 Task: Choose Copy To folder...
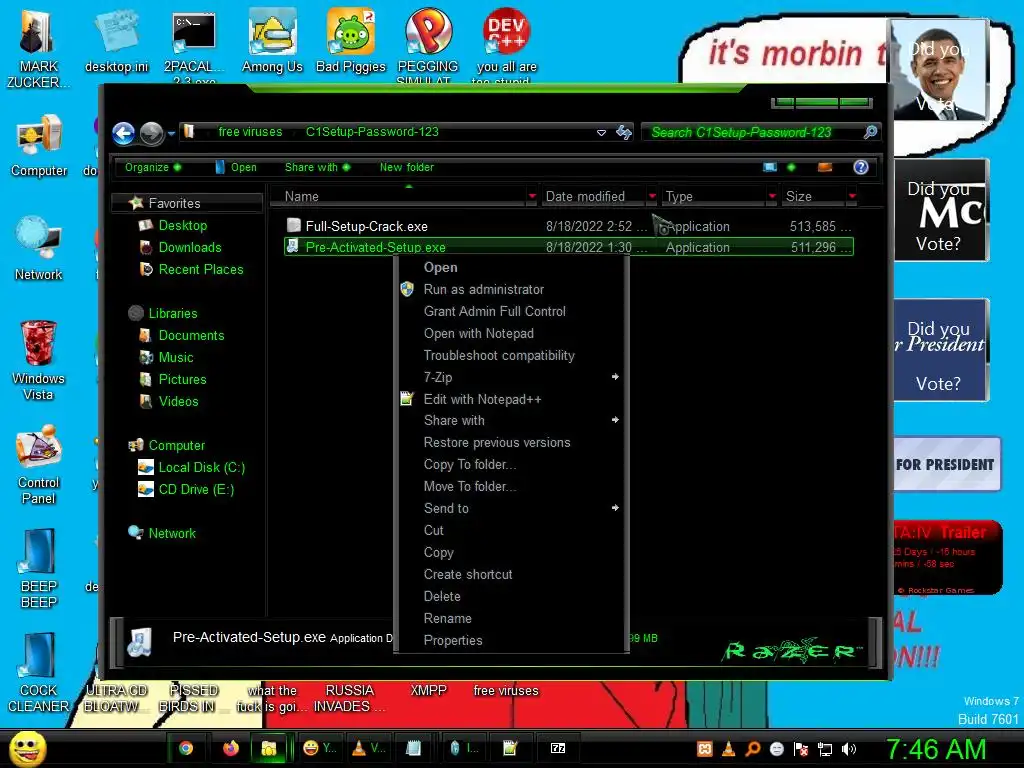tap(470, 464)
